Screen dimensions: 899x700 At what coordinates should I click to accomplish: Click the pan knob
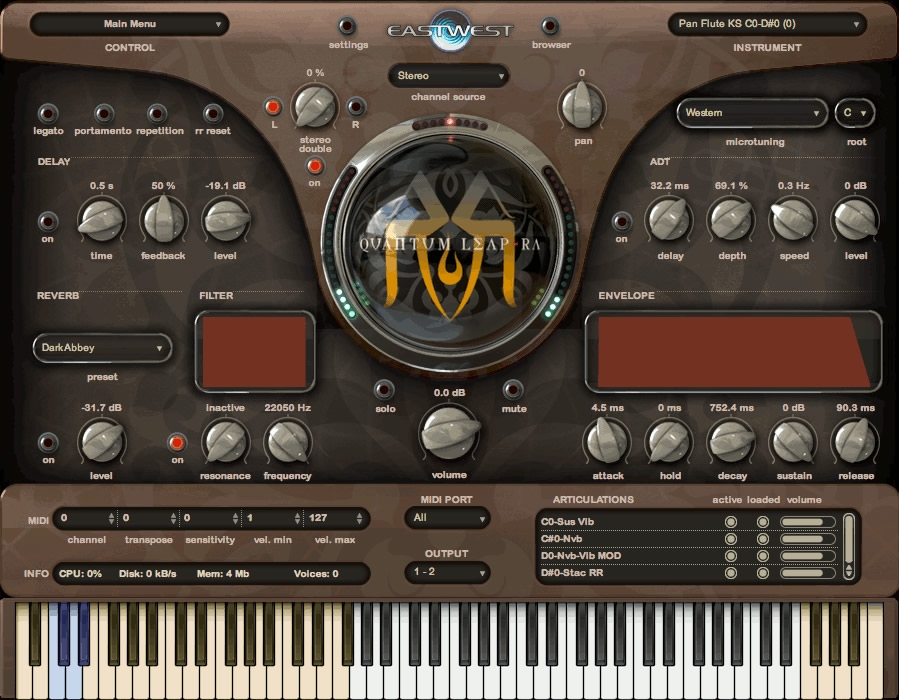(x=581, y=107)
